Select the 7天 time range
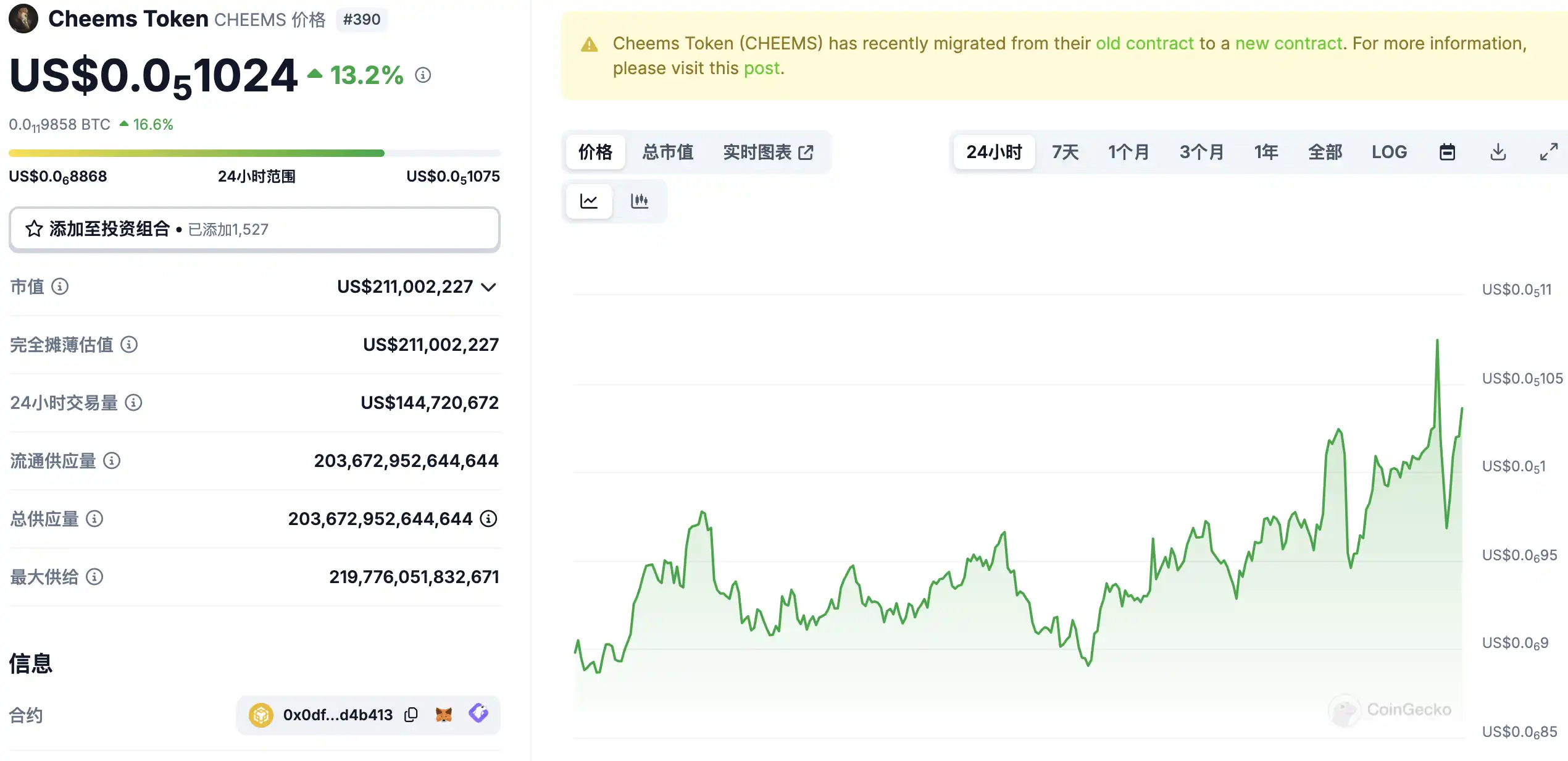The width and height of the screenshot is (1568, 761). pyautogui.click(x=1065, y=152)
